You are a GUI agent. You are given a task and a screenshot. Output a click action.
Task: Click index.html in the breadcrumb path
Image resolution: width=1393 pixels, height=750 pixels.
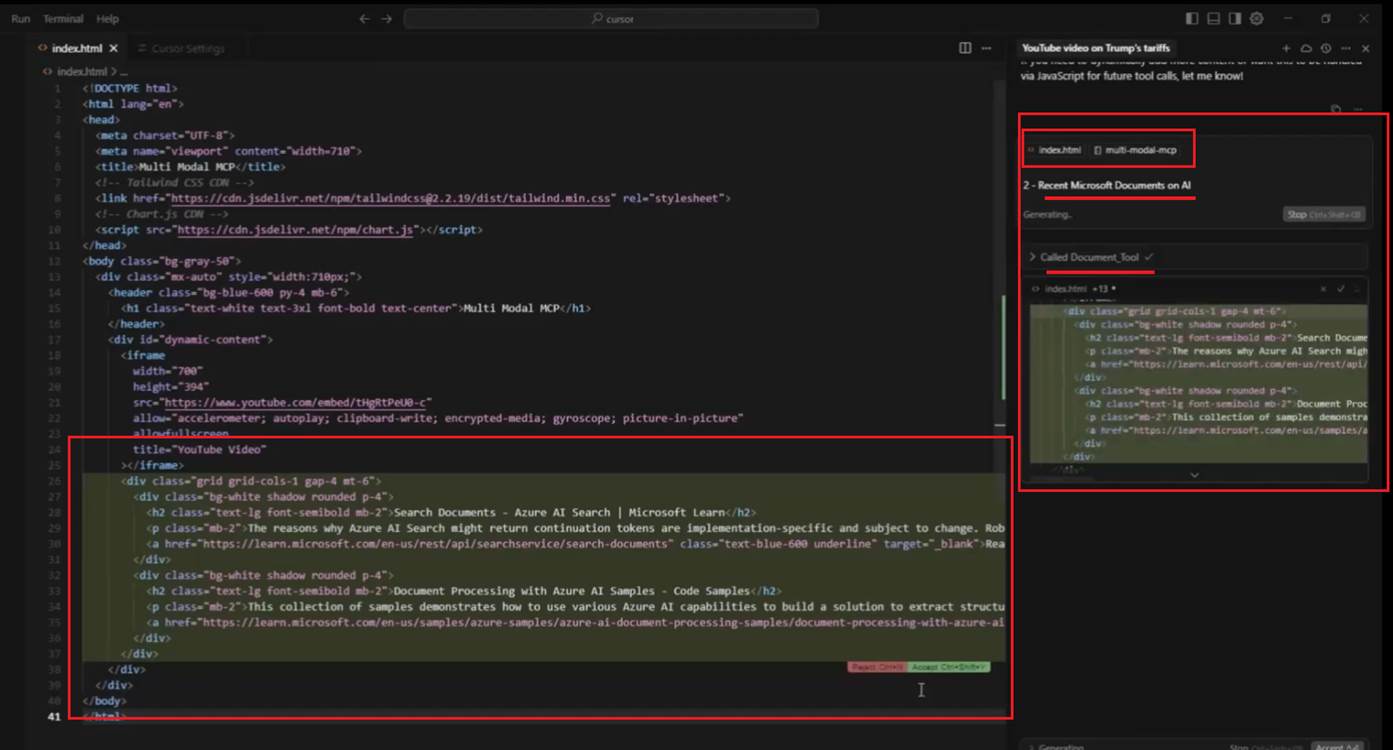tap(81, 72)
